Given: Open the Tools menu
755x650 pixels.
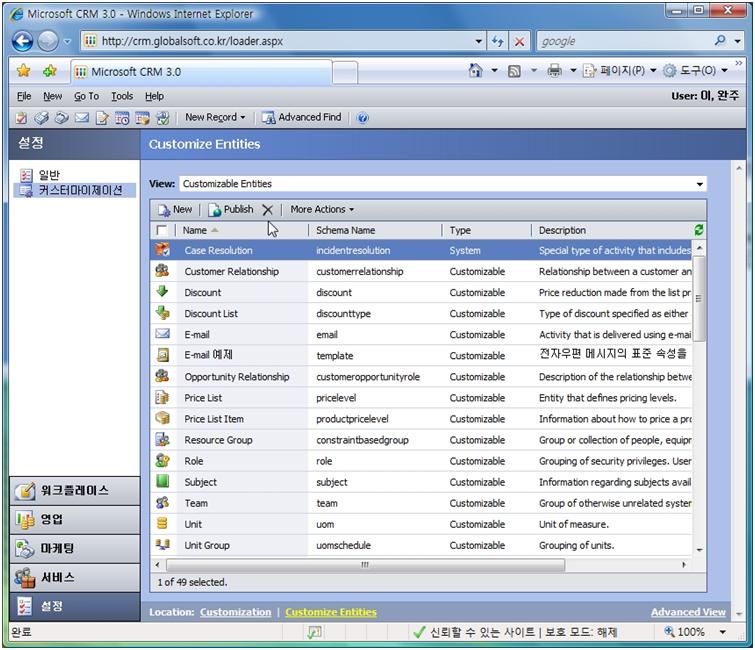Looking at the screenshot, I should coord(122,96).
